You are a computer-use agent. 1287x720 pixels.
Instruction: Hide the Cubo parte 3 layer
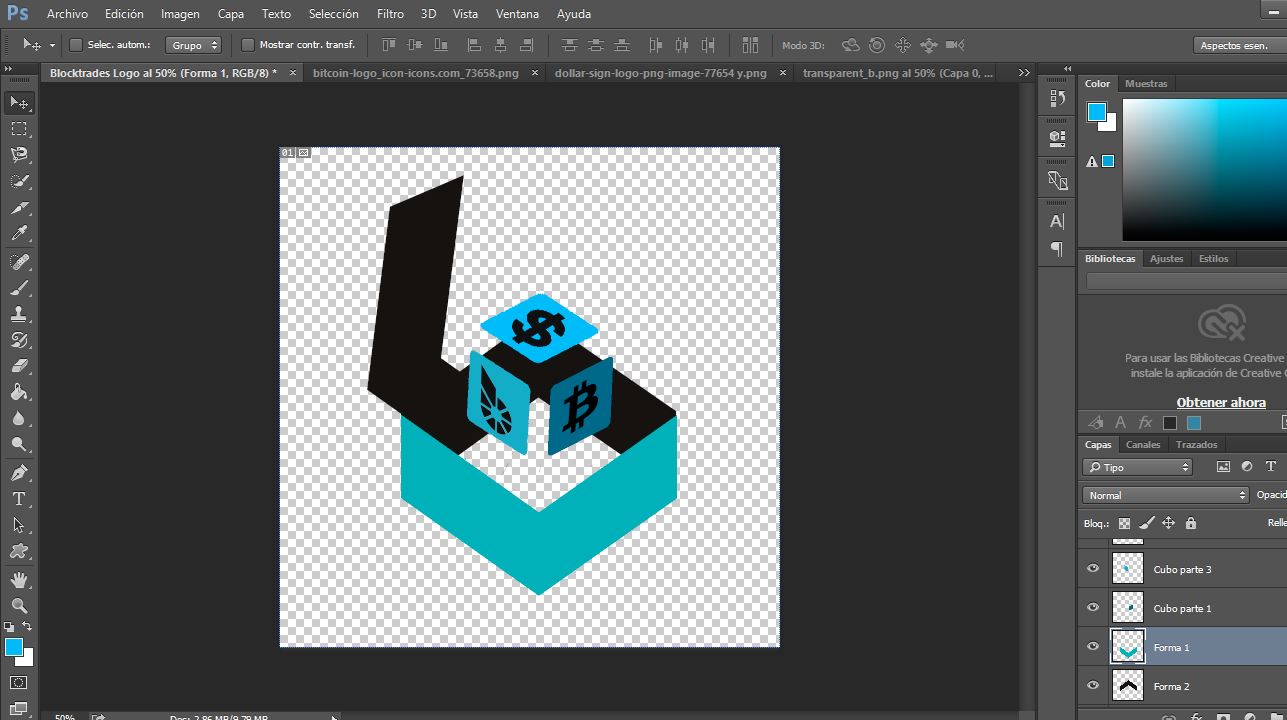pos(1093,569)
